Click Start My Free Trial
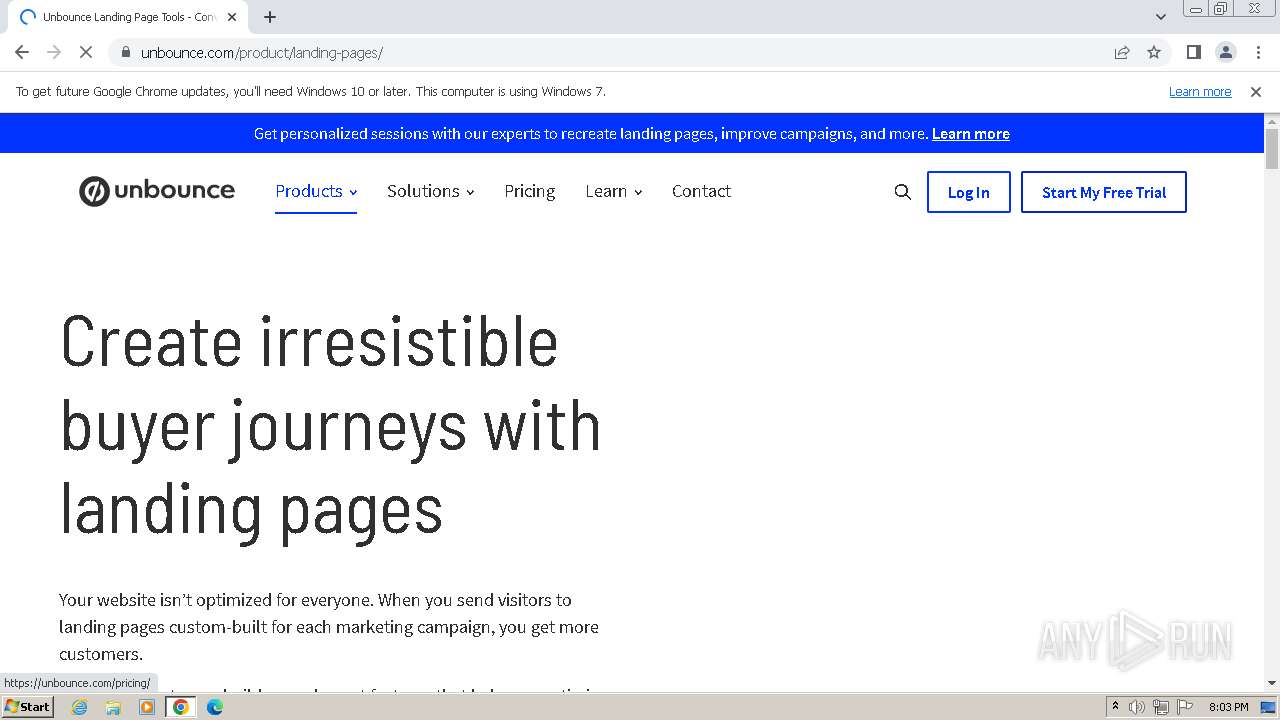This screenshot has height=720, width=1280. [1104, 192]
